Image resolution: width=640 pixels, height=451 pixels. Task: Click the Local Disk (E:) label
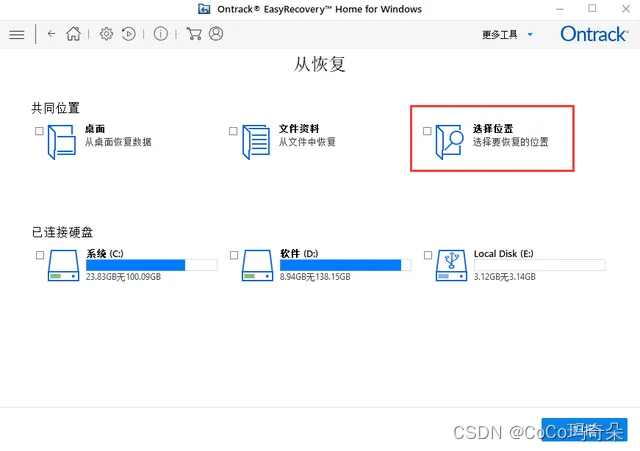click(504, 253)
